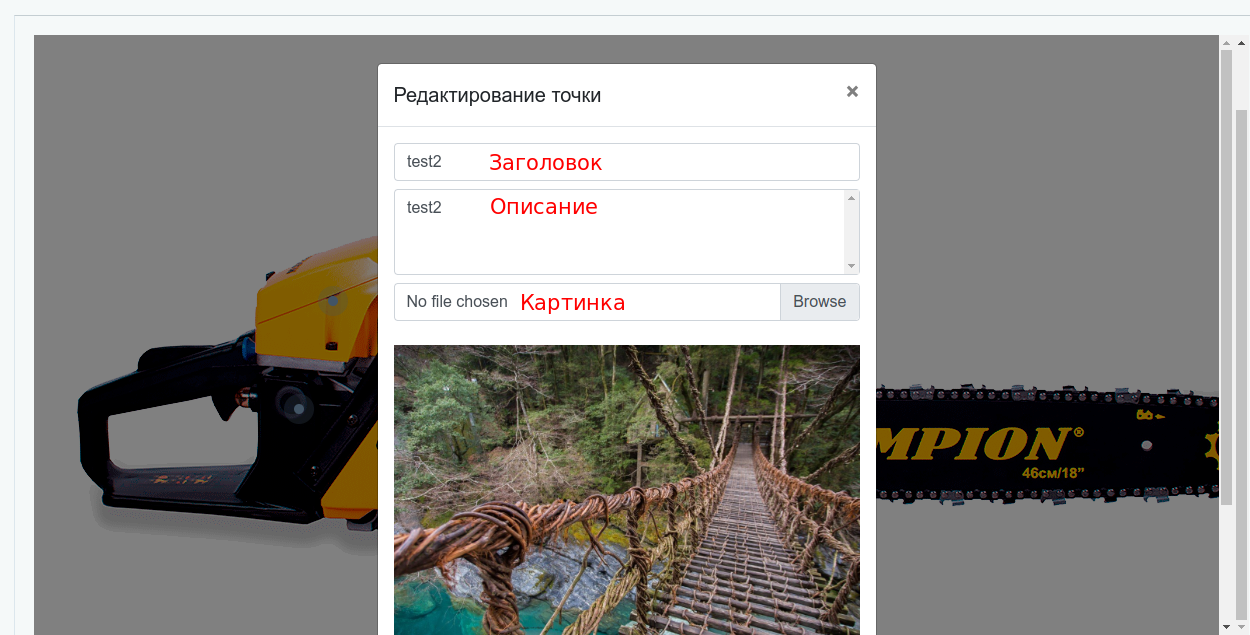Click the Browse button to pick an image
Viewport: 1250px width, 635px height.
pos(819,301)
